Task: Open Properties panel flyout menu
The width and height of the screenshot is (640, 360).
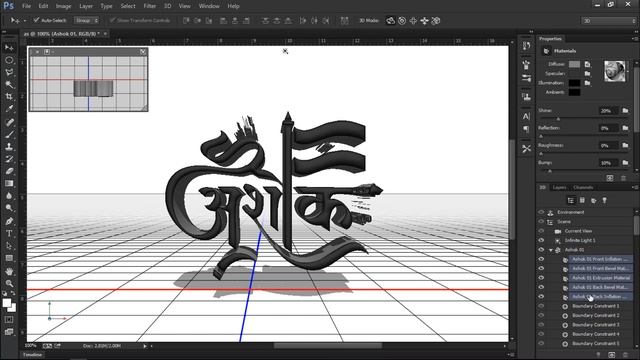Action: tap(635, 39)
